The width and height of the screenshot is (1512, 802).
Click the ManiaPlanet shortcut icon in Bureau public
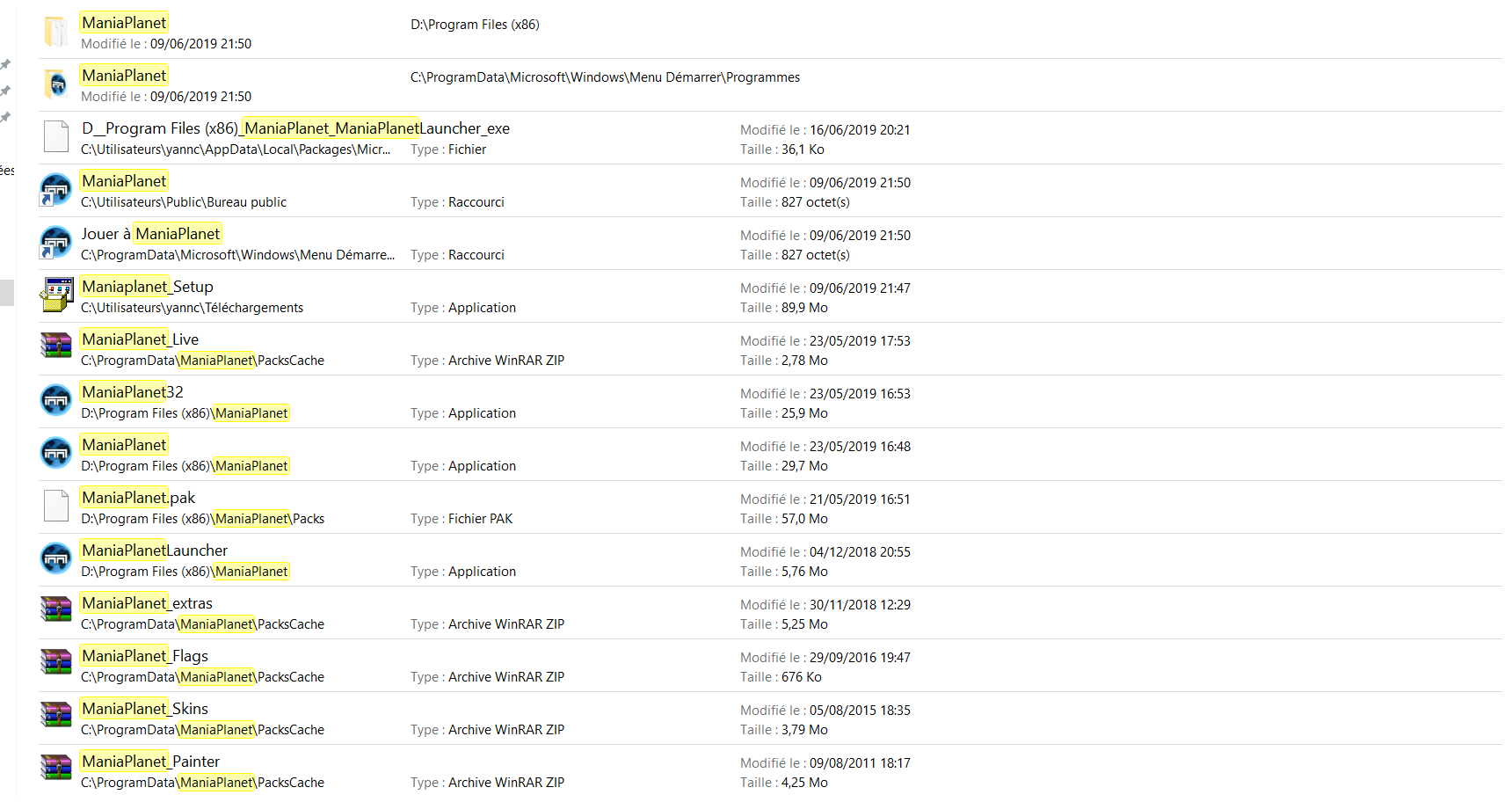(55, 189)
